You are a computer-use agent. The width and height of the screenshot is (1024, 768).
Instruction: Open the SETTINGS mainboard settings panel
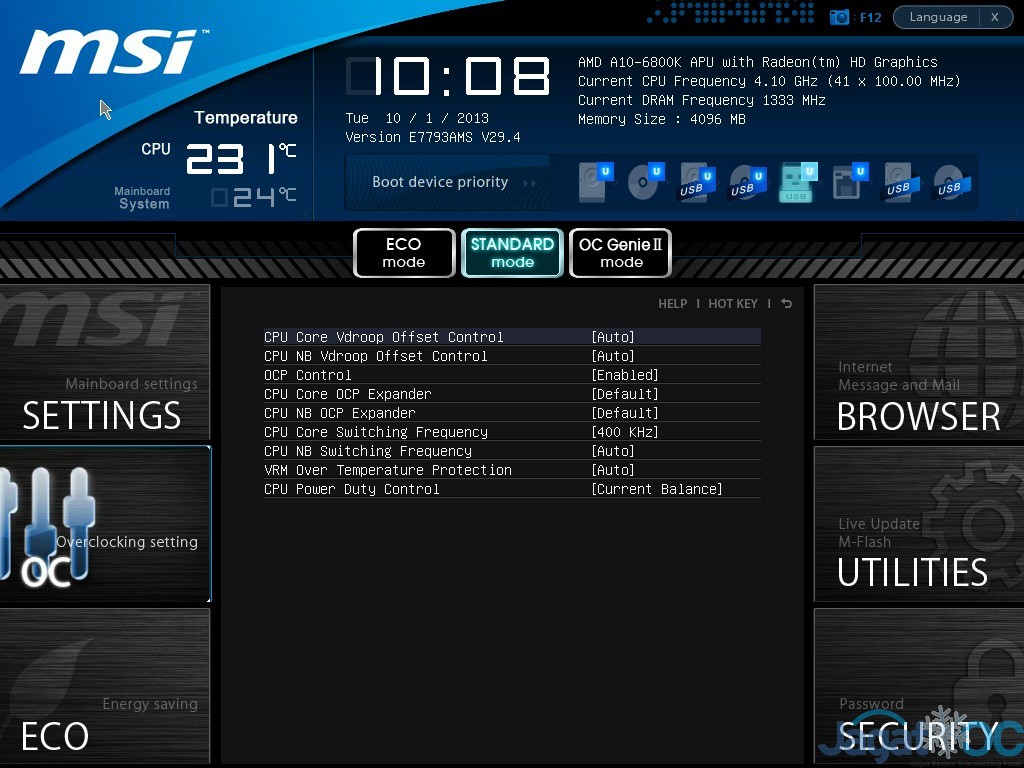tap(104, 362)
